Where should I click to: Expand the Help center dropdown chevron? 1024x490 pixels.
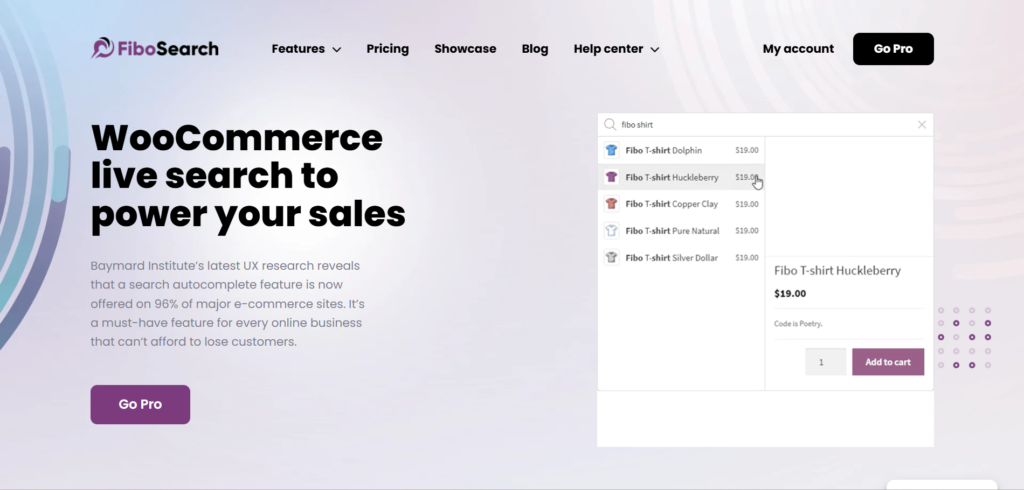click(x=655, y=50)
